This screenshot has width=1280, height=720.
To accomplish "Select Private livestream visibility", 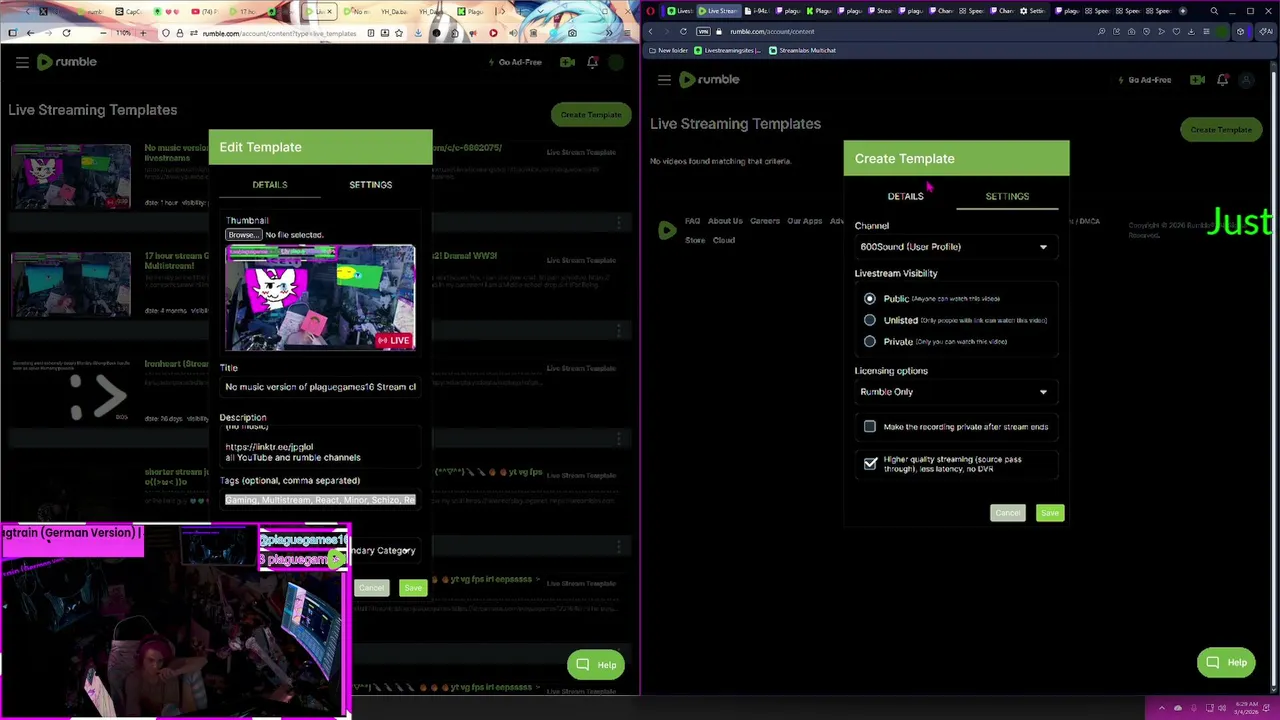I will (870, 342).
